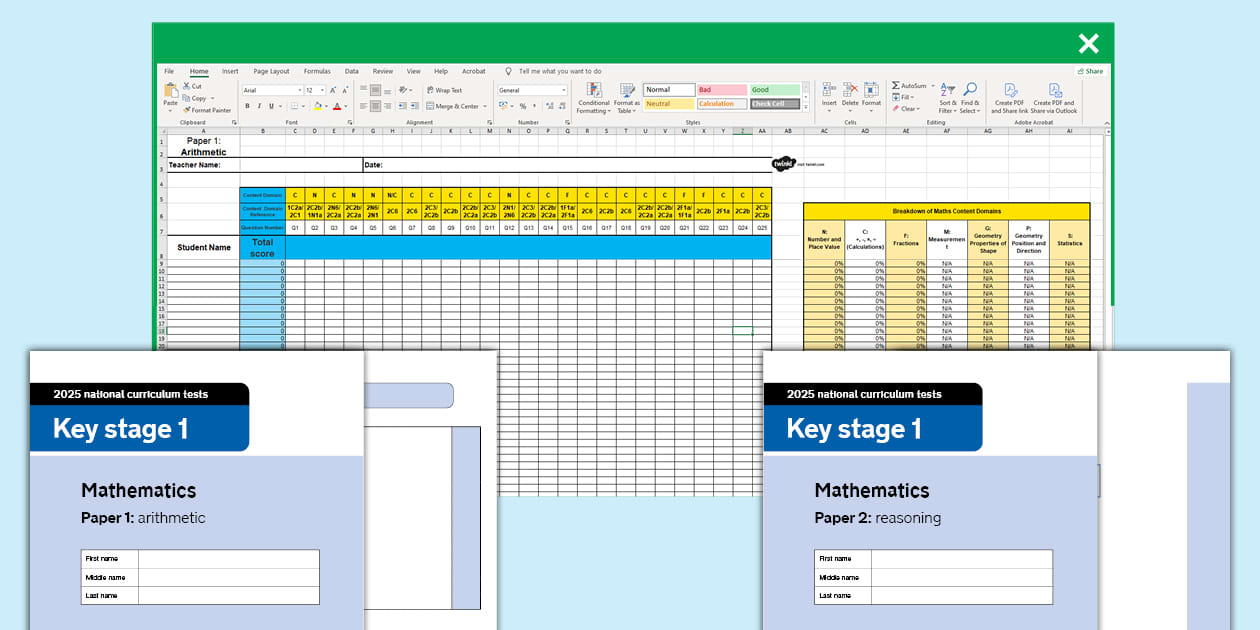Image resolution: width=1260 pixels, height=630 pixels.
Task: Open Find & Select options
Action: [x=968, y=95]
